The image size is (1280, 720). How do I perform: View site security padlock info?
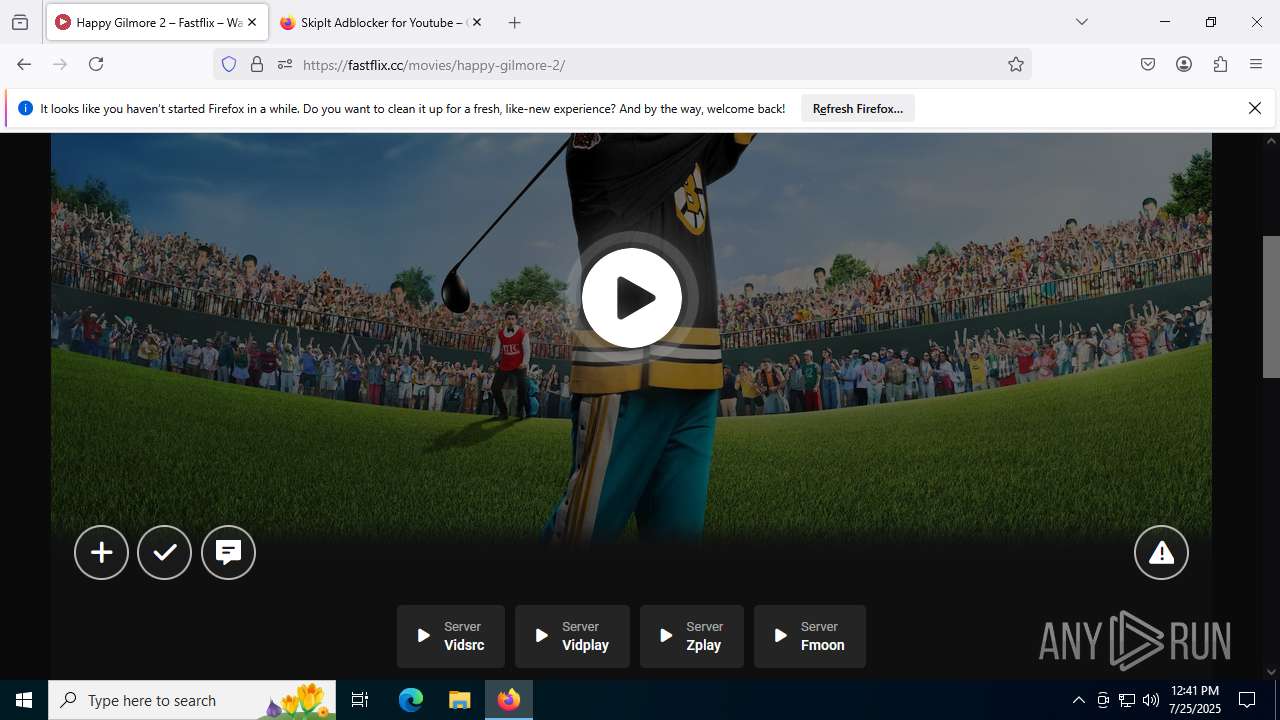pyautogui.click(x=257, y=65)
